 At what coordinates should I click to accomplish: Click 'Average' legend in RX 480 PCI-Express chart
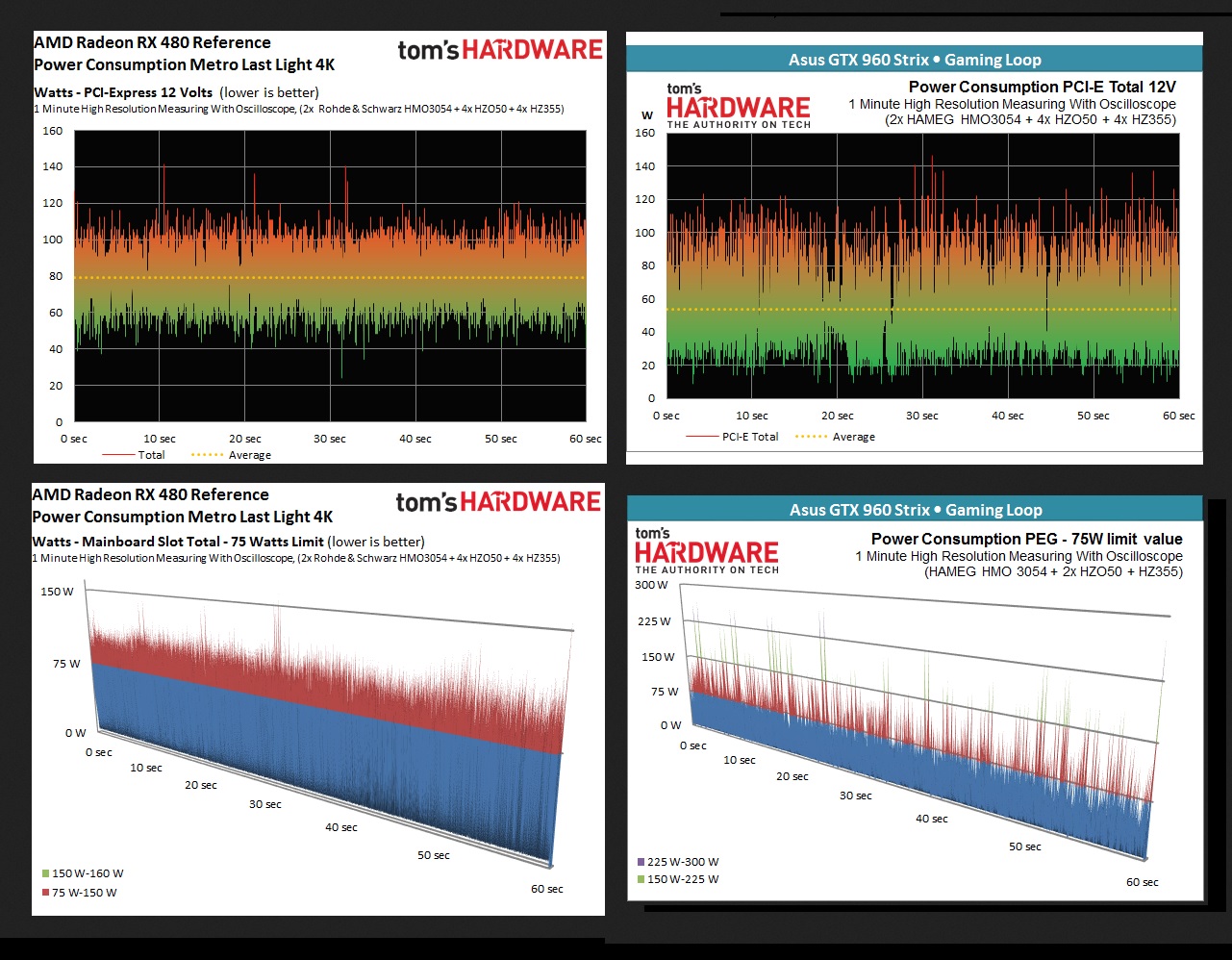(232, 455)
